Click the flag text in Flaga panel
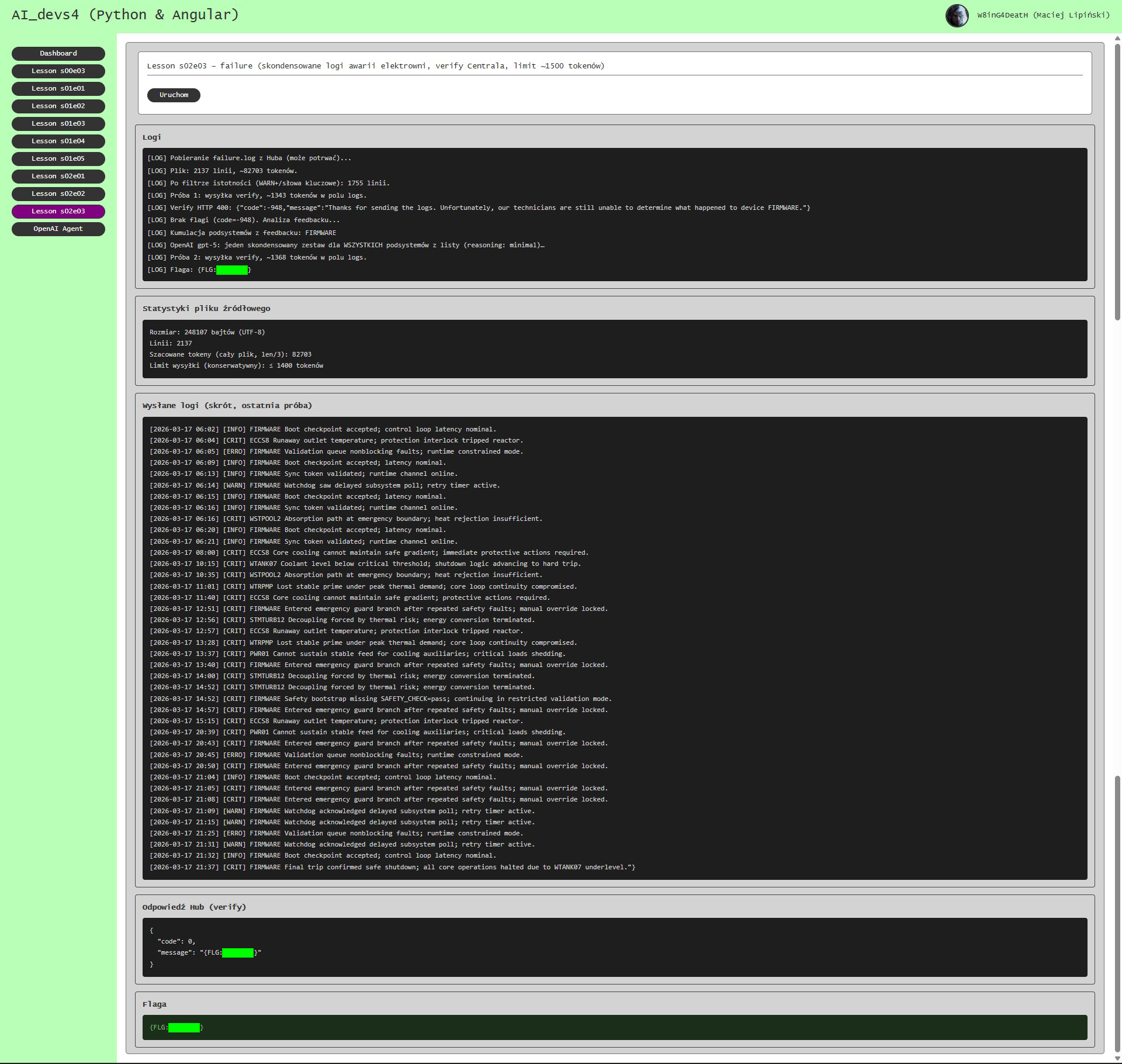The width and height of the screenshot is (1122, 1064). click(176, 1027)
